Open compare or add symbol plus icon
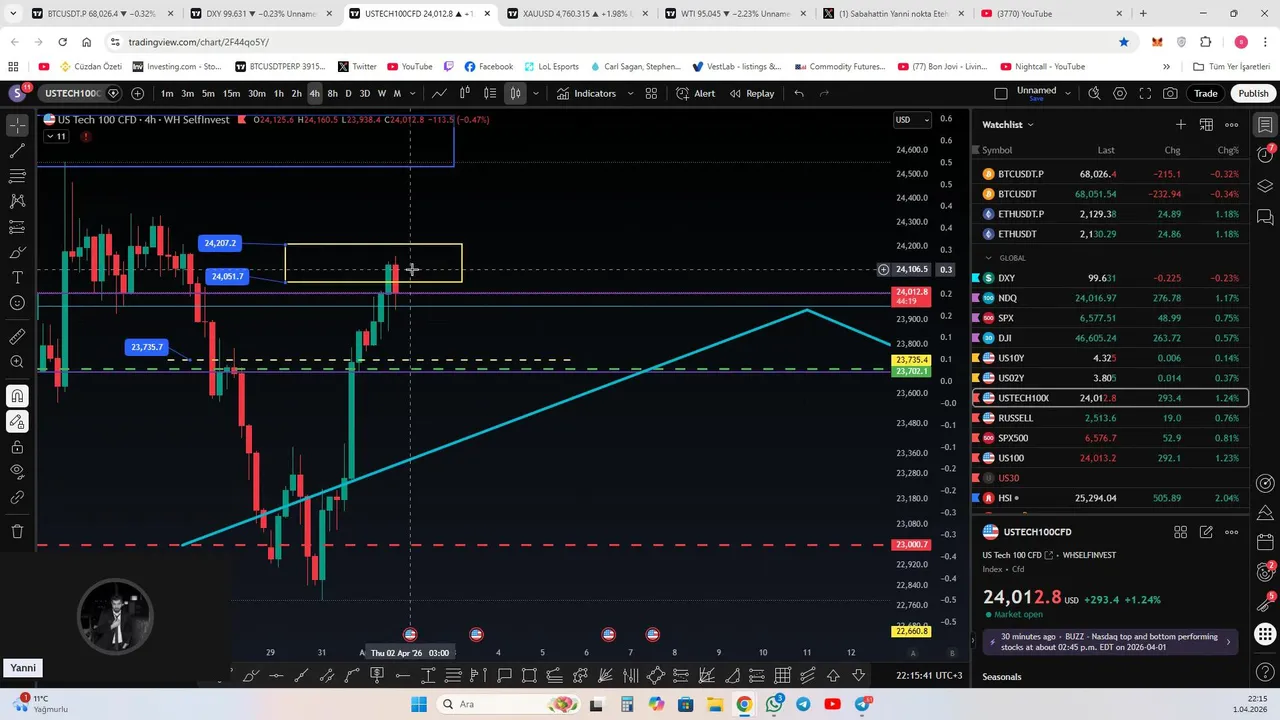Screen dimensions: 1280x720 137,93
